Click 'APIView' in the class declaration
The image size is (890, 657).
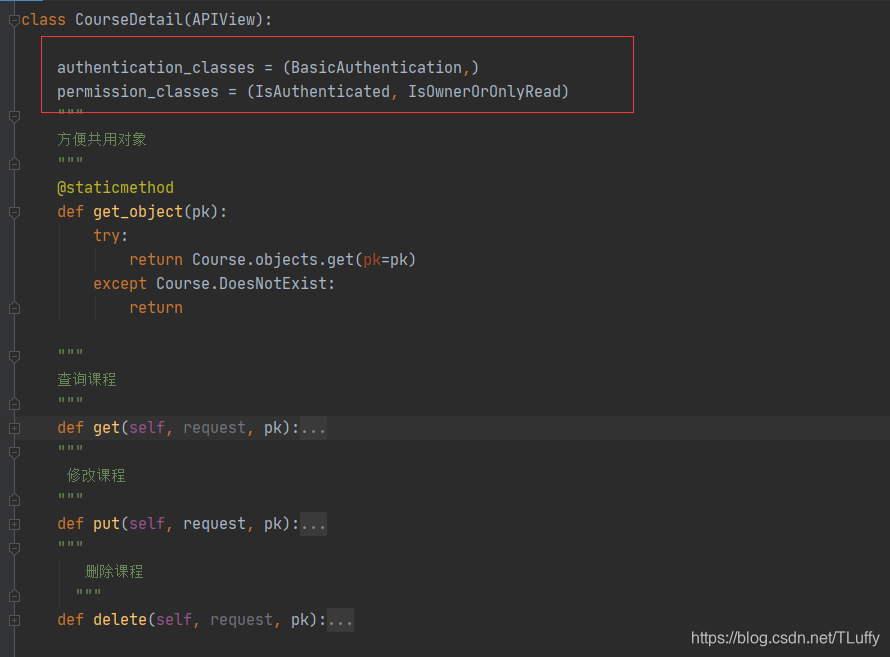tap(224, 20)
